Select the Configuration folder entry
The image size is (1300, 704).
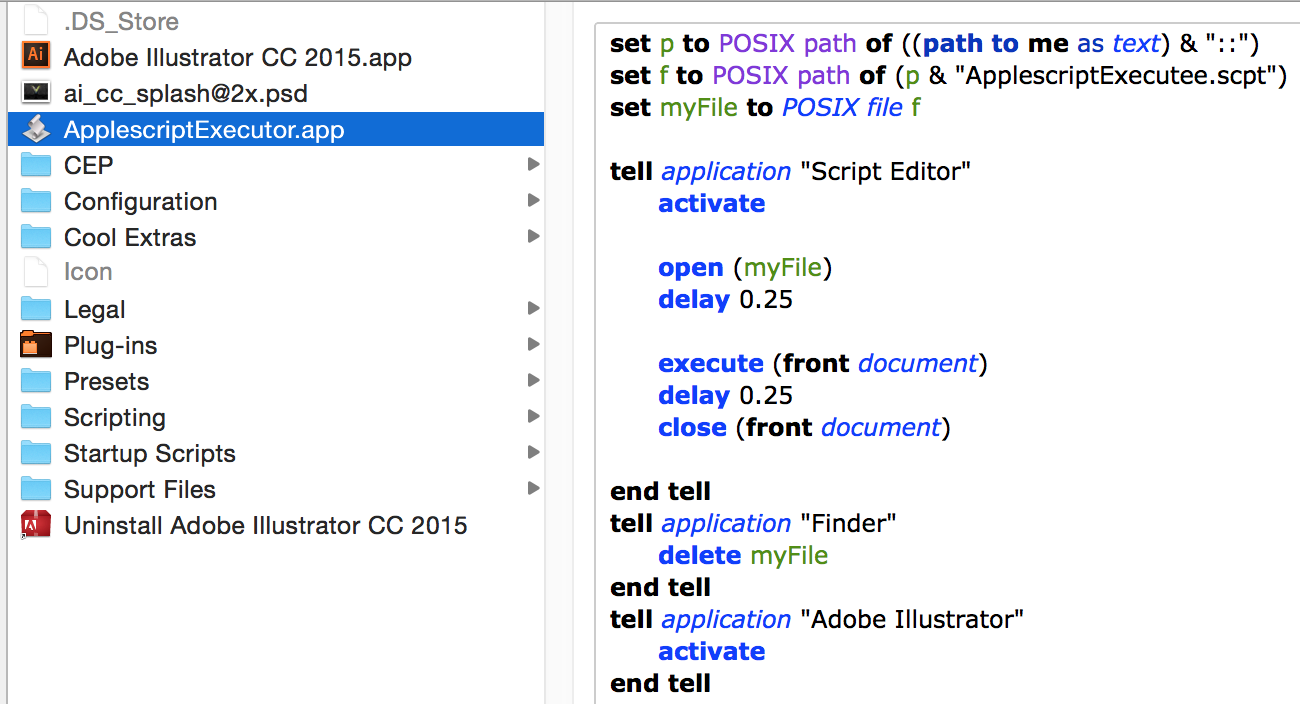pyautogui.click(x=140, y=201)
